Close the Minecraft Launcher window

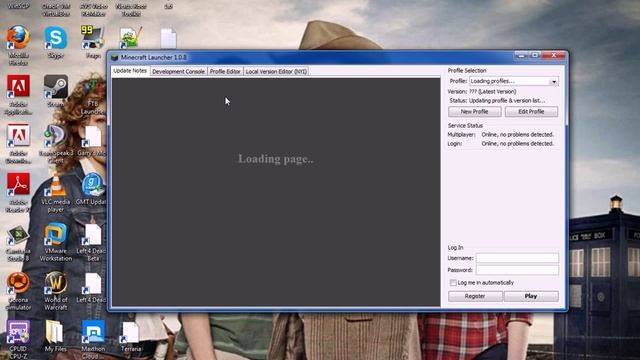click(x=553, y=55)
